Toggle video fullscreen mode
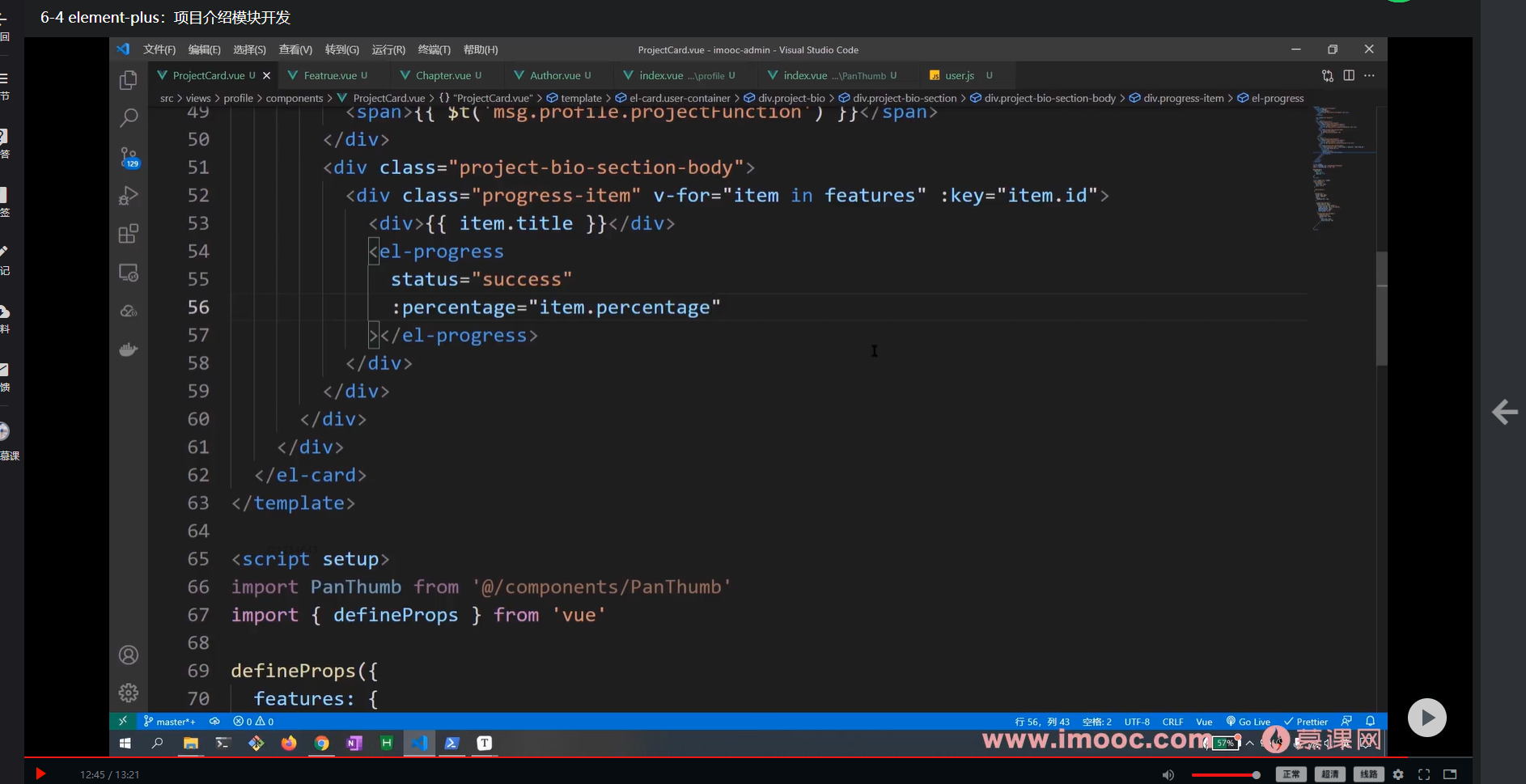The height and width of the screenshot is (784, 1526). click(1424, 774)
